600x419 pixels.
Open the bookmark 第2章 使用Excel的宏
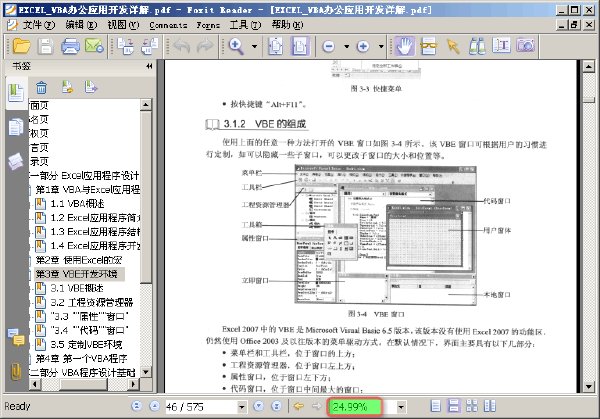tap(78, 260)
